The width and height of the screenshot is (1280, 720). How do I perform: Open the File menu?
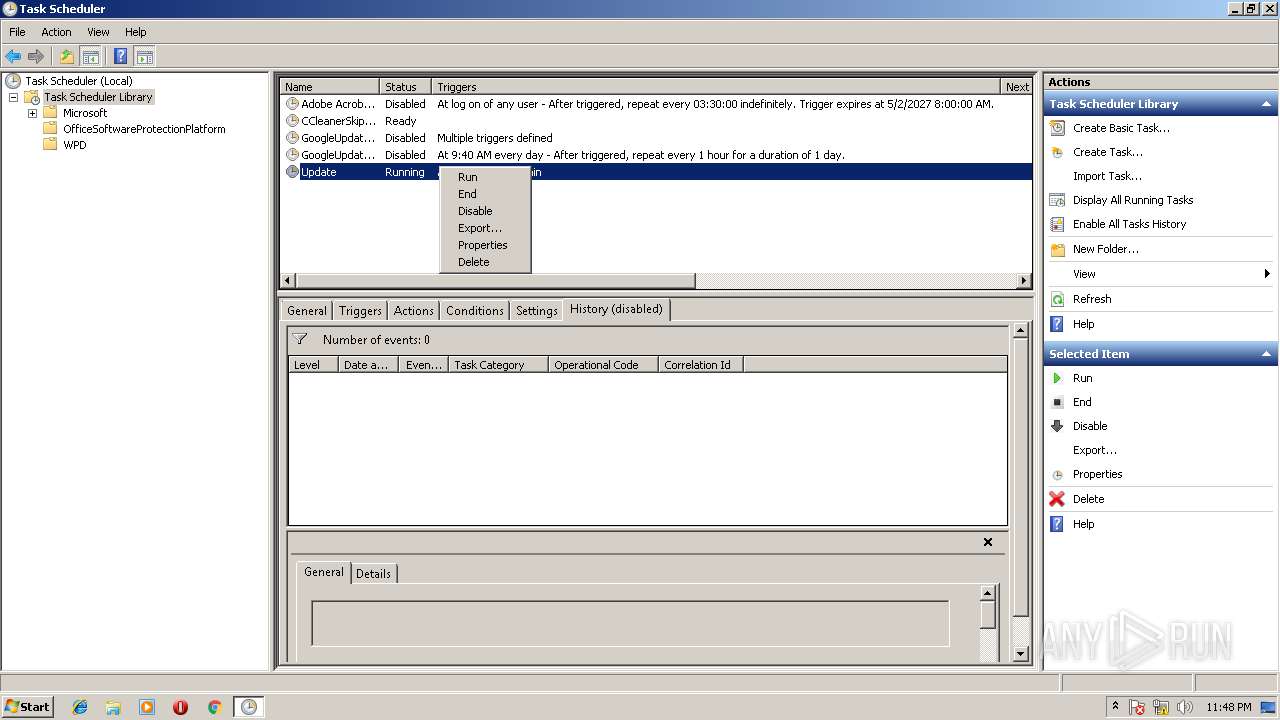17,32
